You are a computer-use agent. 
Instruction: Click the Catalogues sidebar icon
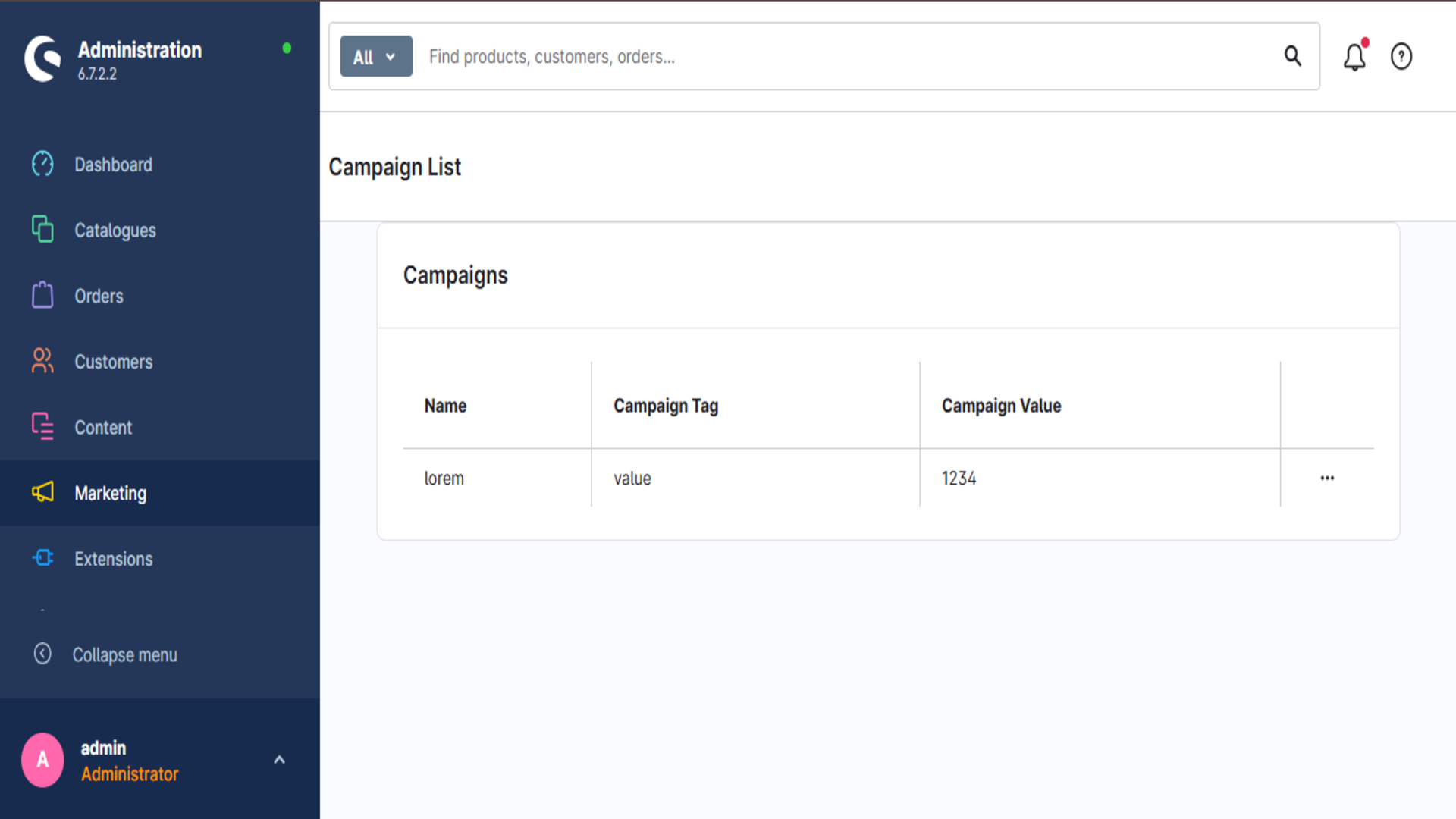pos(42,229)
